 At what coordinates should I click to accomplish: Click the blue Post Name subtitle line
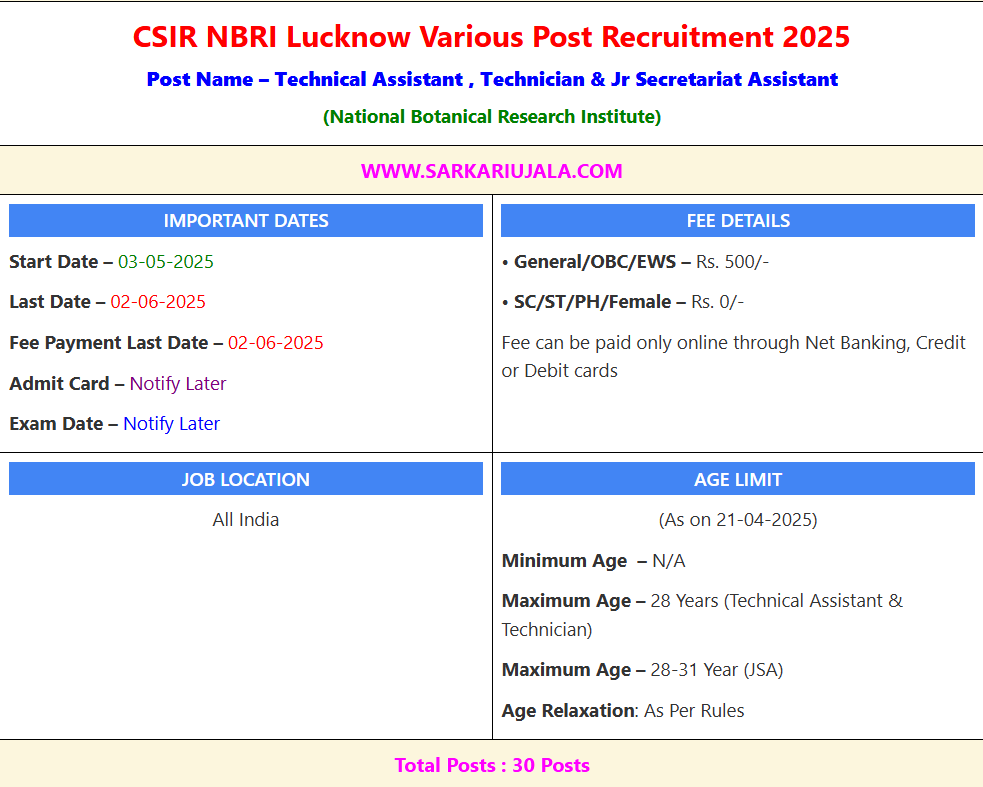pyautogui.click(x=491, y=79)
